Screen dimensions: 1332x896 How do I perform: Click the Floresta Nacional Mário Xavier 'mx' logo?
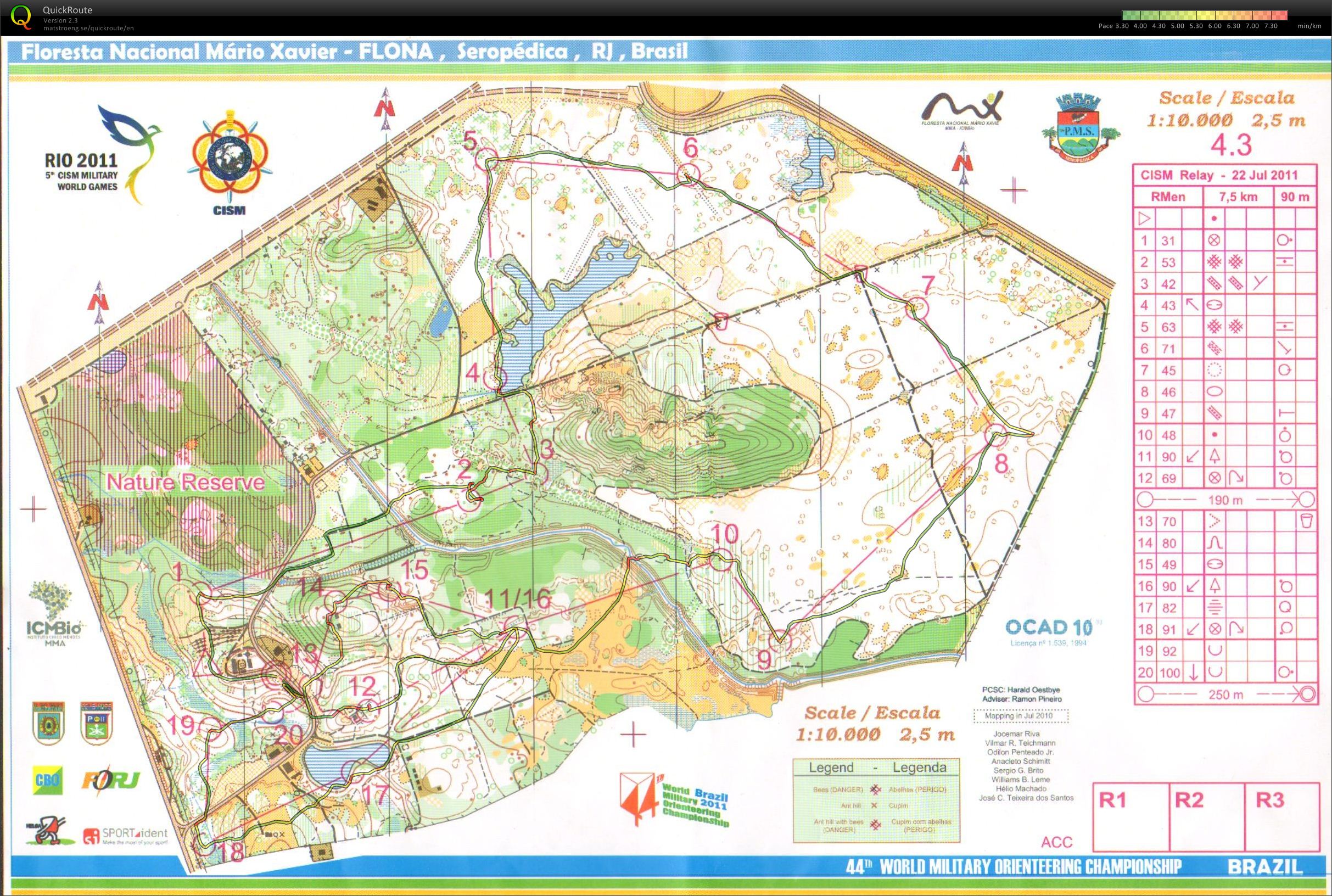pos(963,112)
